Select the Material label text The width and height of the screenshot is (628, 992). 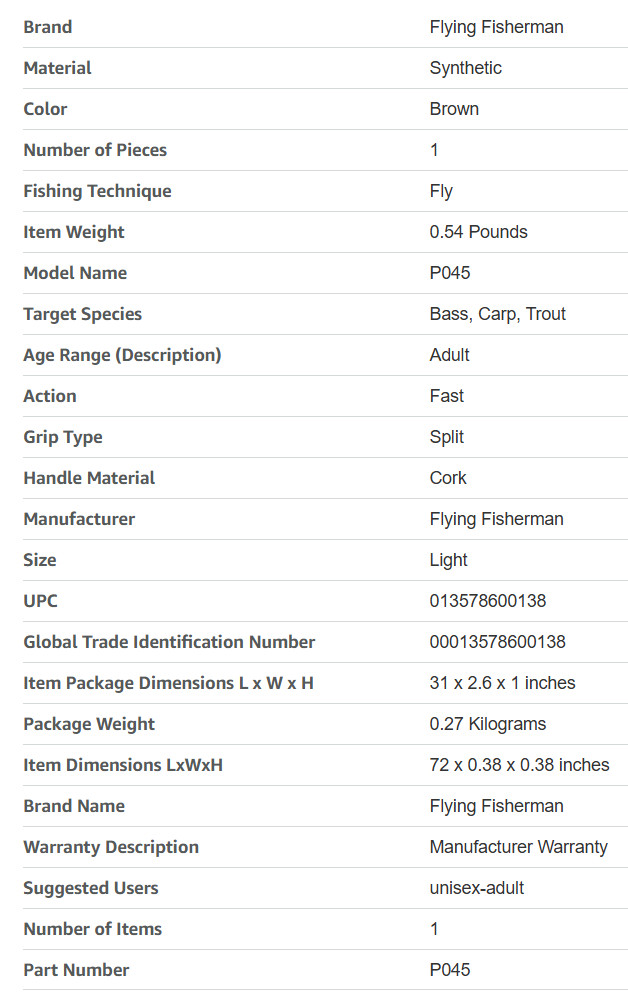point(57,68)
